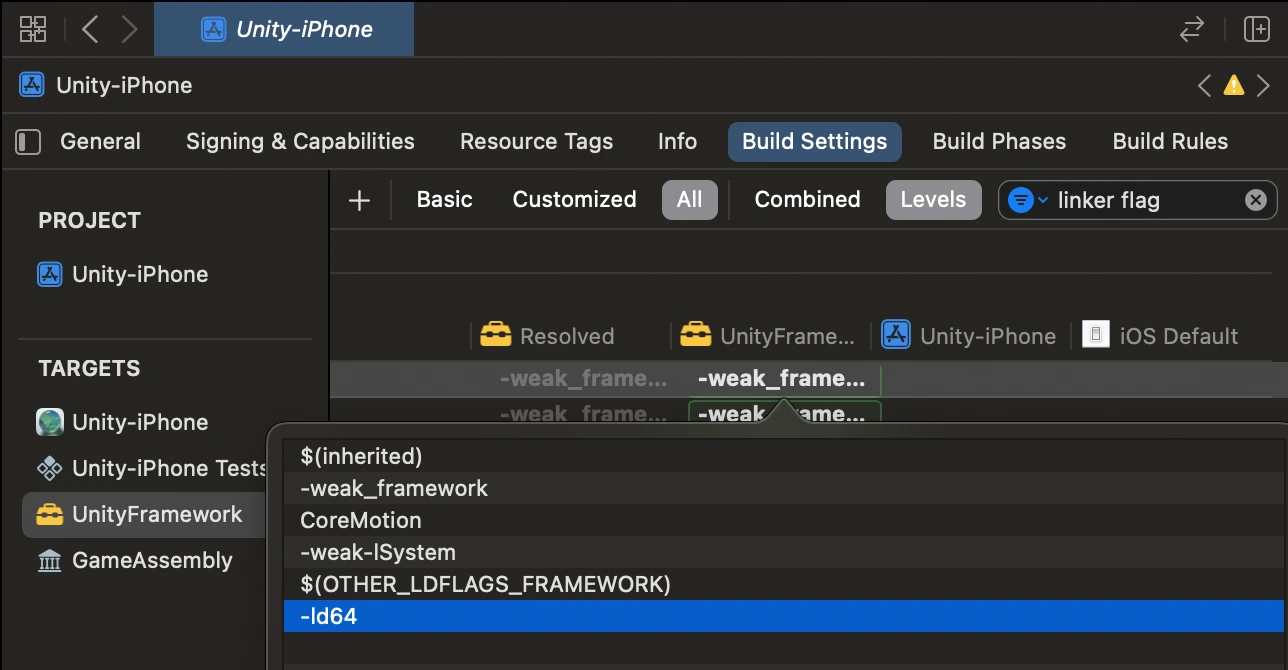Click the grid related-items icon
Image resolution: width=1288 pixels, height=670 pixels.
(x=33, y=29)
